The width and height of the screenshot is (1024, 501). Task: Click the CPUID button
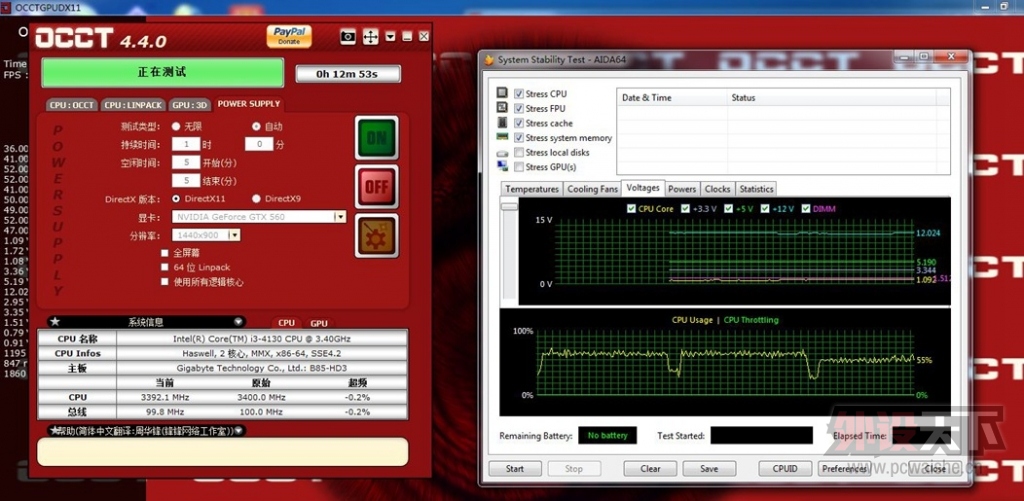point(785,468)
